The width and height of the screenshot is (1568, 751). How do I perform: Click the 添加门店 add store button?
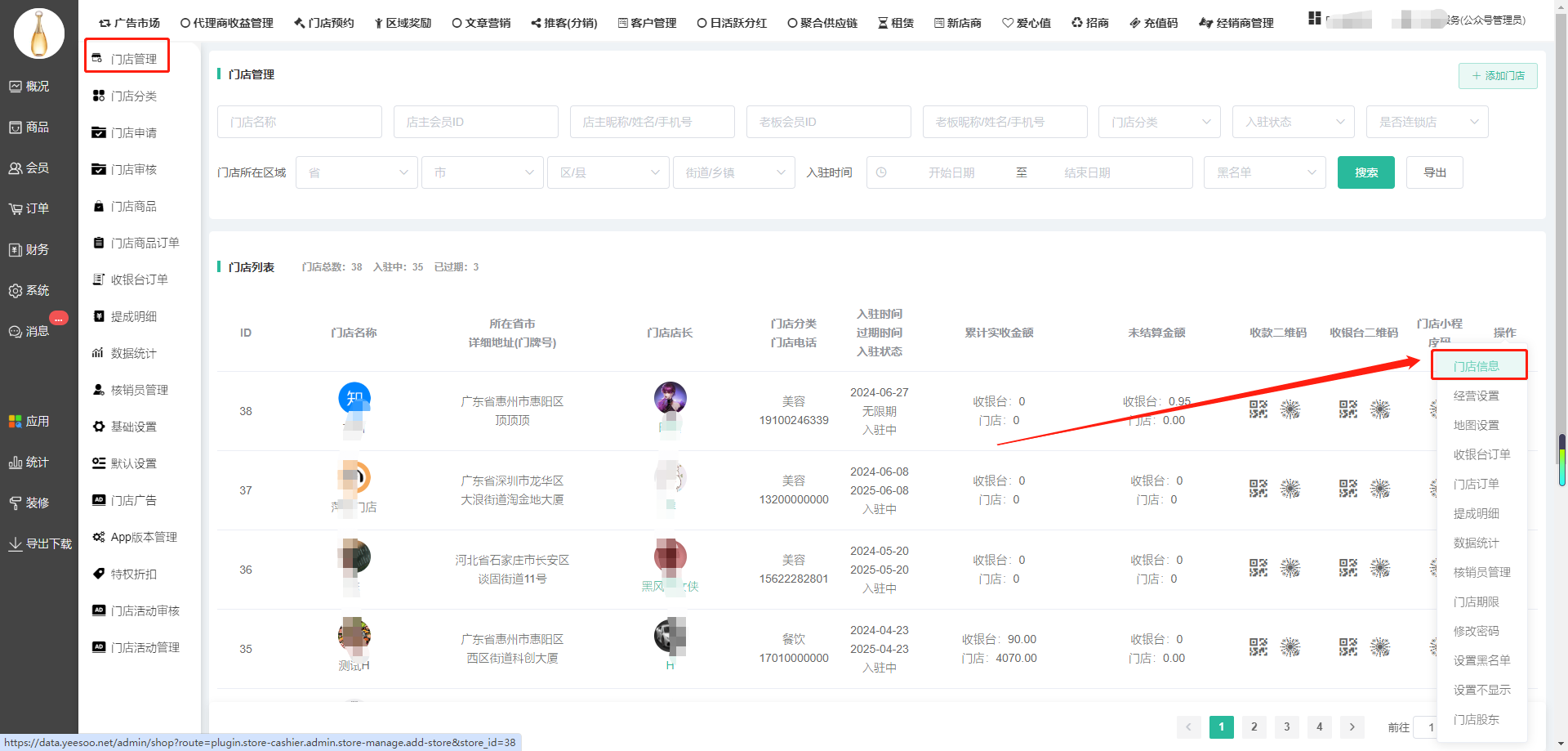[1498, 76]
